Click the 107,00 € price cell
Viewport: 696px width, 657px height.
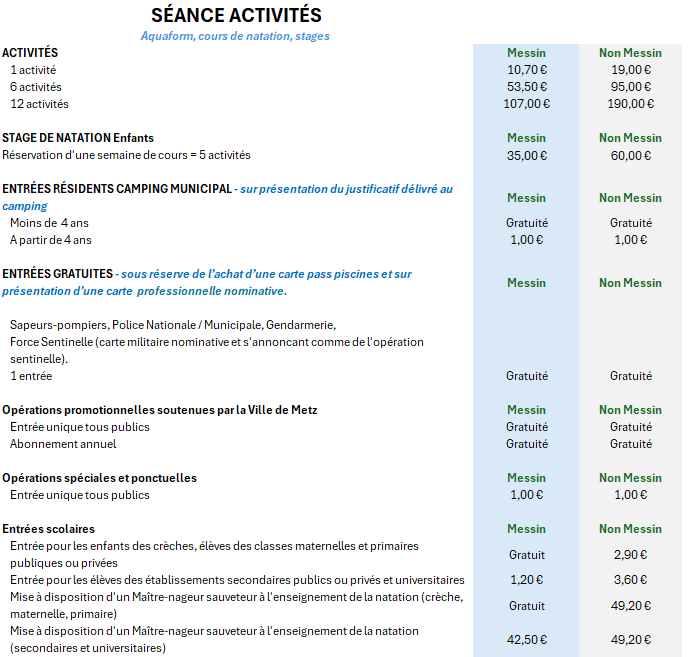click(527, 104)
